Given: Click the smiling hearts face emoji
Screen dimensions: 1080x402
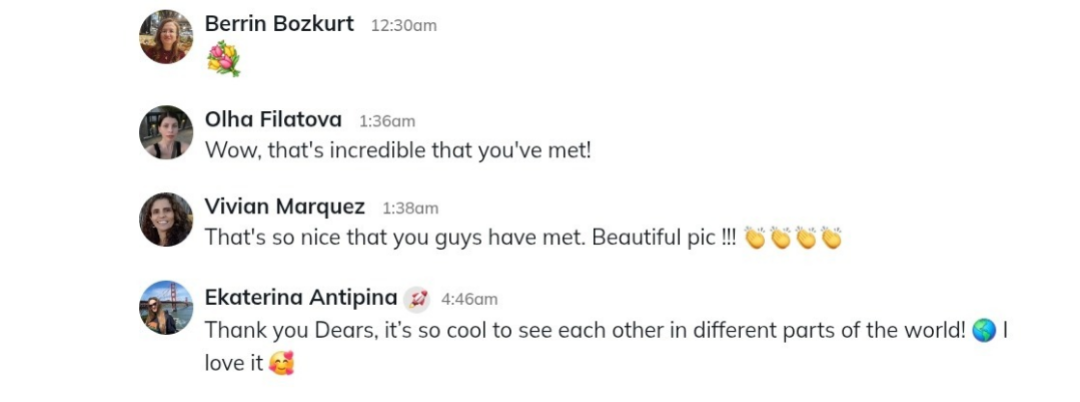Looking at the screenshot, I should pos(282,363).
